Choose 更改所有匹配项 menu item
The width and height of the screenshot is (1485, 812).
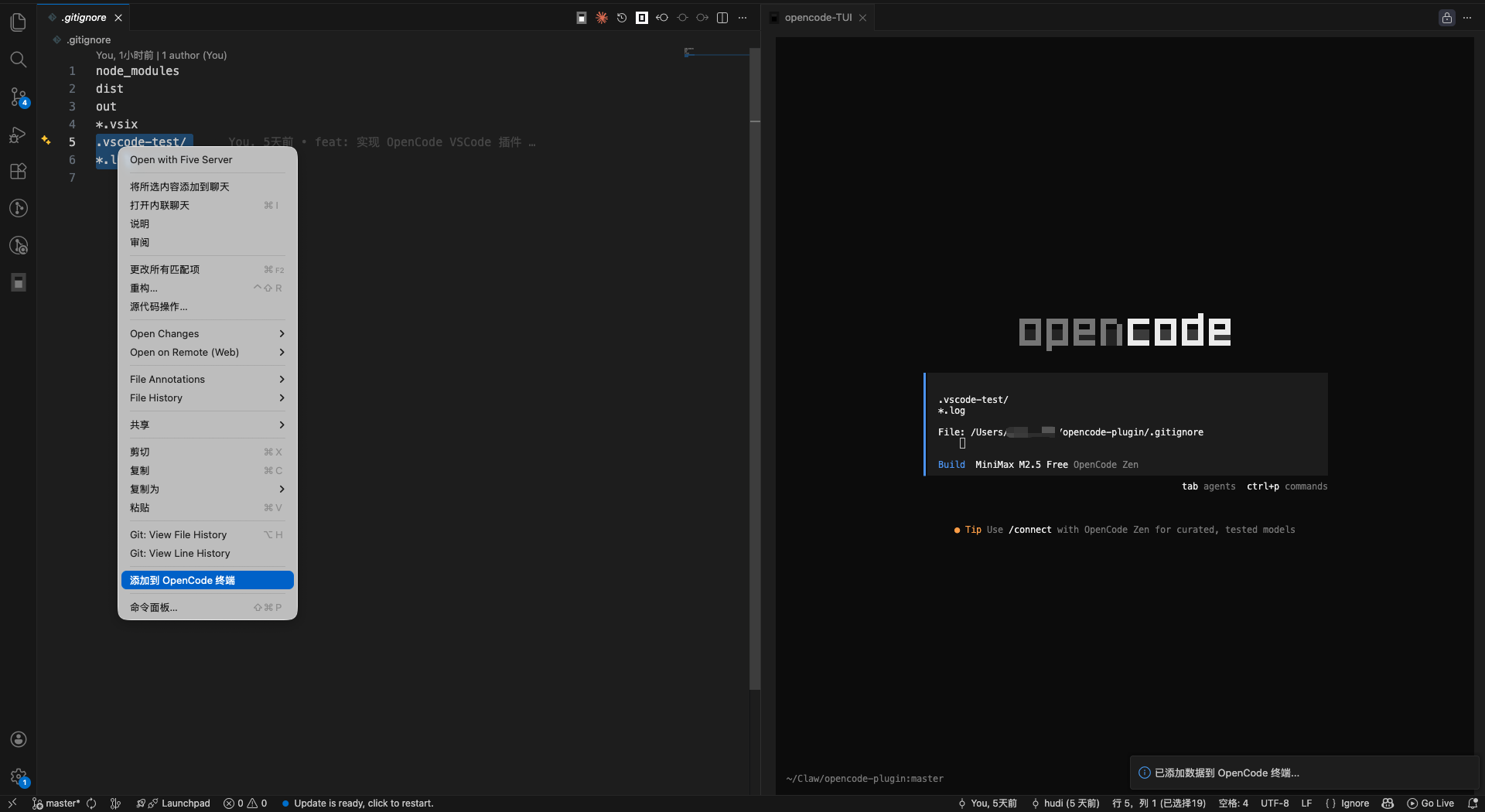(x=207, y=269)
